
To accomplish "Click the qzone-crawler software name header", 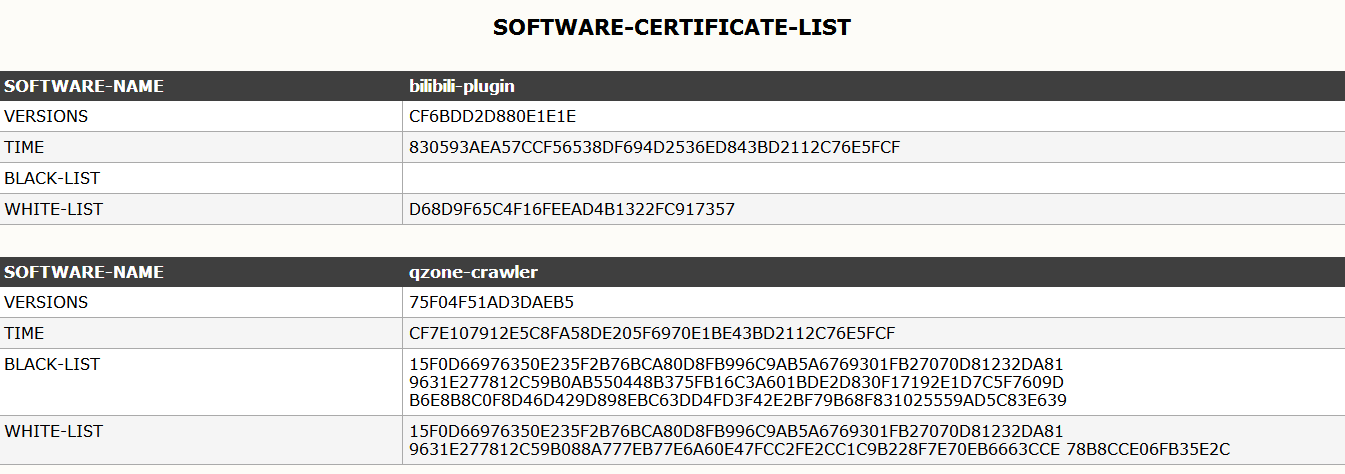I will [474, 272].
